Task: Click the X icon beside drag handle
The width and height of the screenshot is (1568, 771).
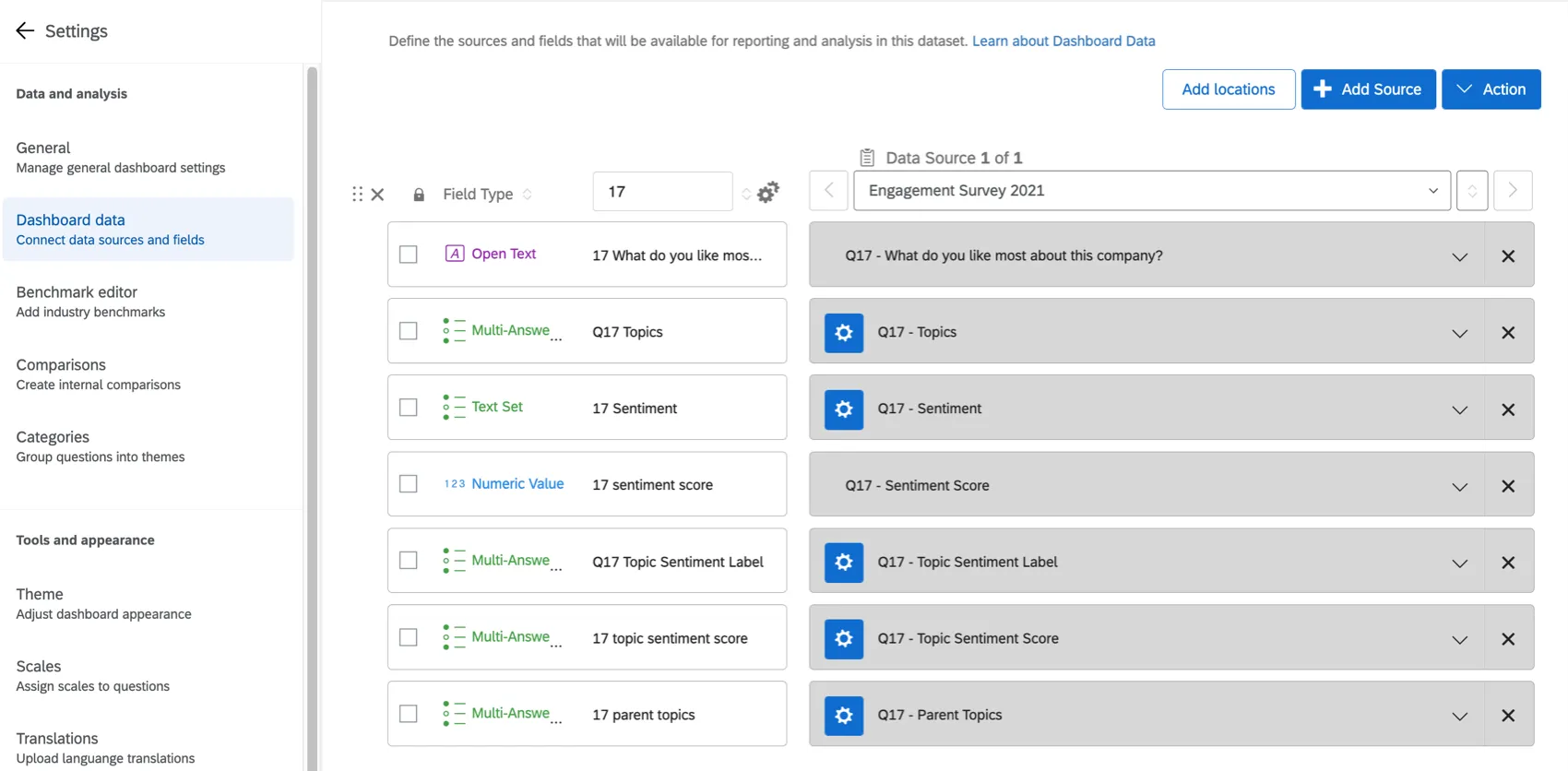Action: 377,195
